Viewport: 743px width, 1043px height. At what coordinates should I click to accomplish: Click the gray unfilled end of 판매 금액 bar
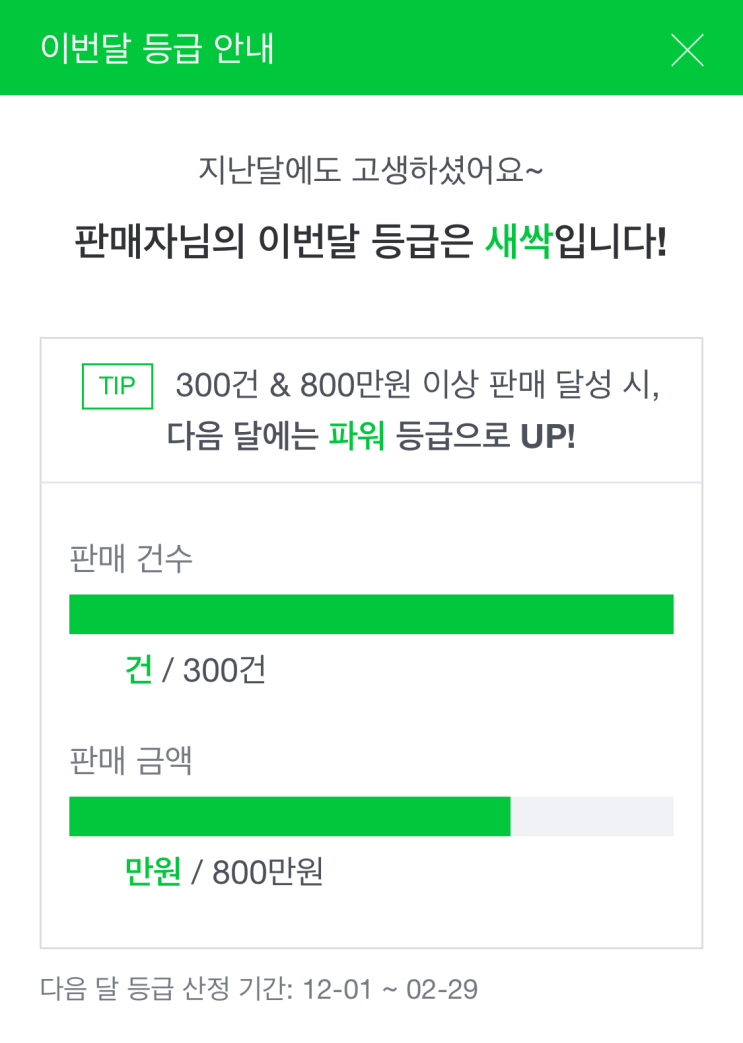click(x=592, y=816)
